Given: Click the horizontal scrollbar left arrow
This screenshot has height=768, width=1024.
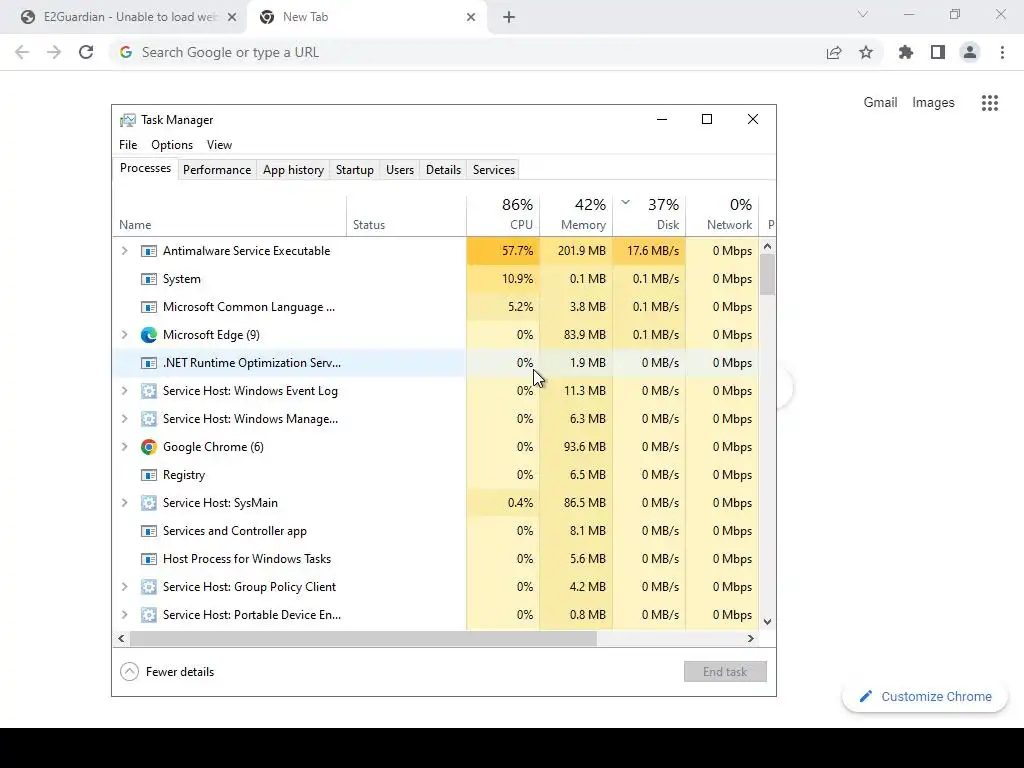Looking at the screenshot, I should click(121, 638).
